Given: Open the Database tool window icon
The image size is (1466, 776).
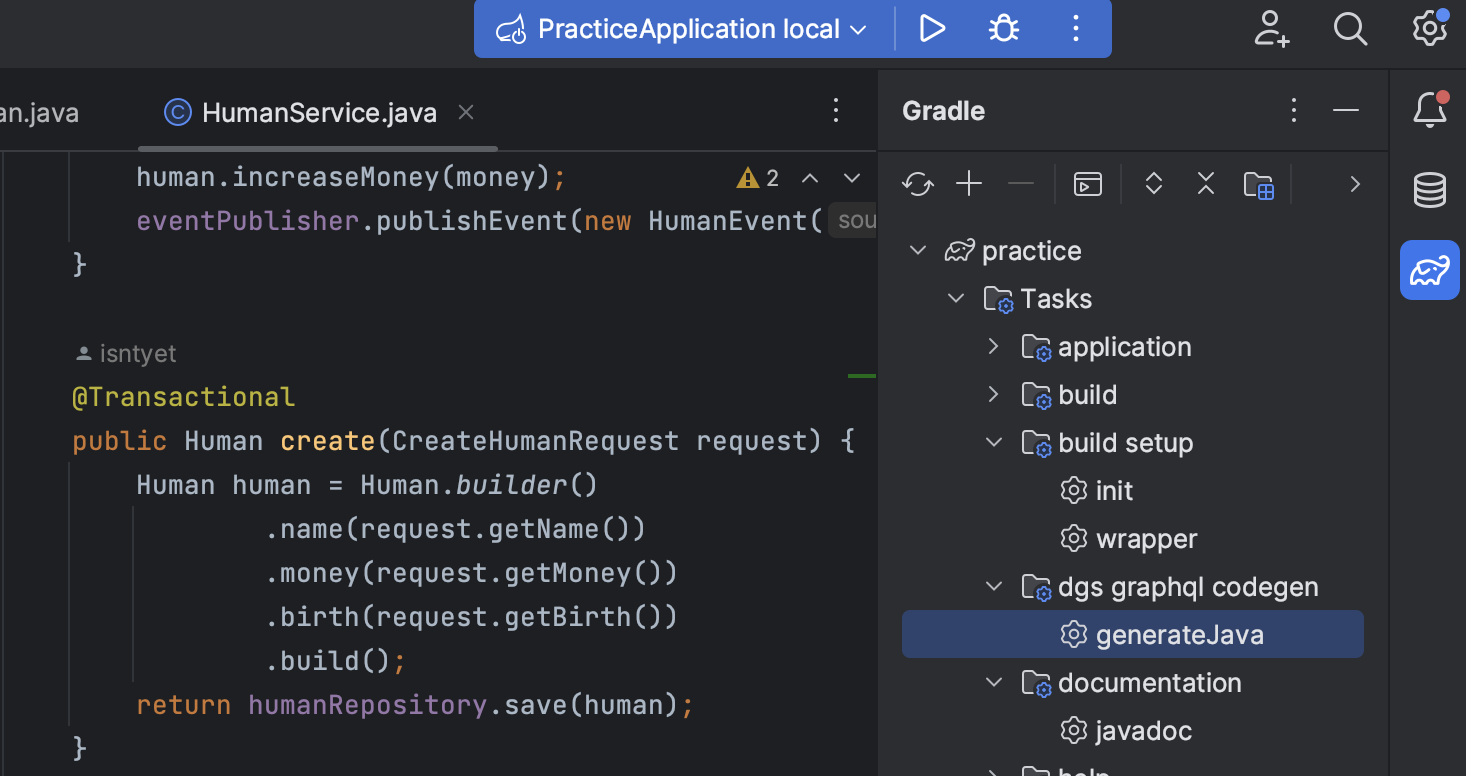Looking at the screenshot, I should (x=1429, y=190).
